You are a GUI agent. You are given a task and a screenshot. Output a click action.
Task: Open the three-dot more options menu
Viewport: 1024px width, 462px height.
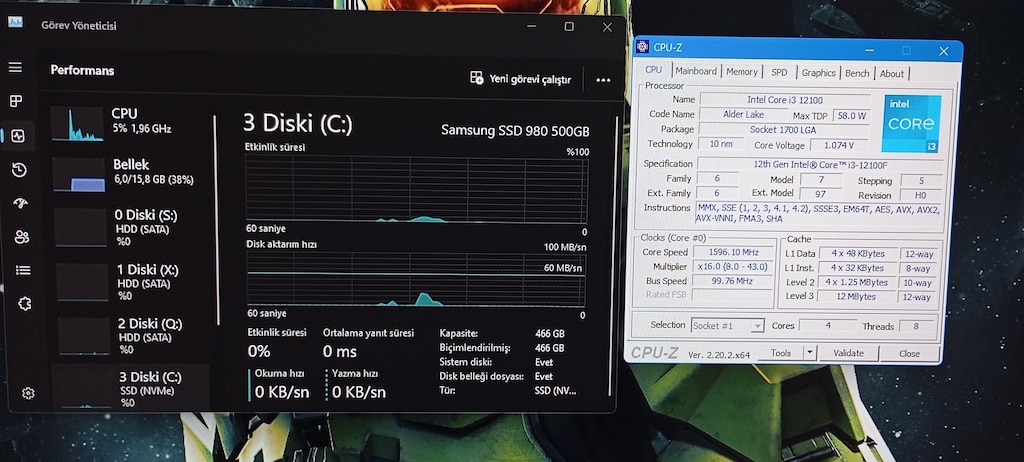[603, 80]
